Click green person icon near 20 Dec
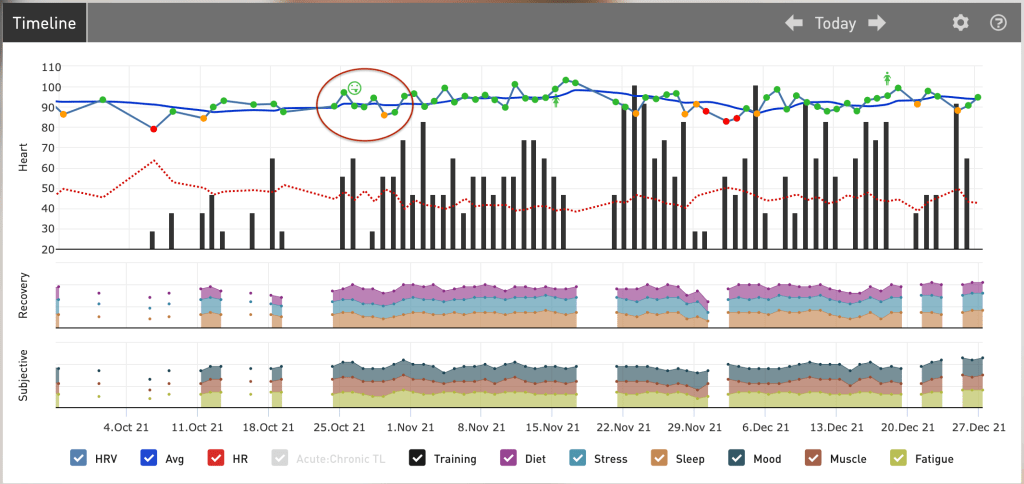This screenshot has width=1024, height=484. 887,78
